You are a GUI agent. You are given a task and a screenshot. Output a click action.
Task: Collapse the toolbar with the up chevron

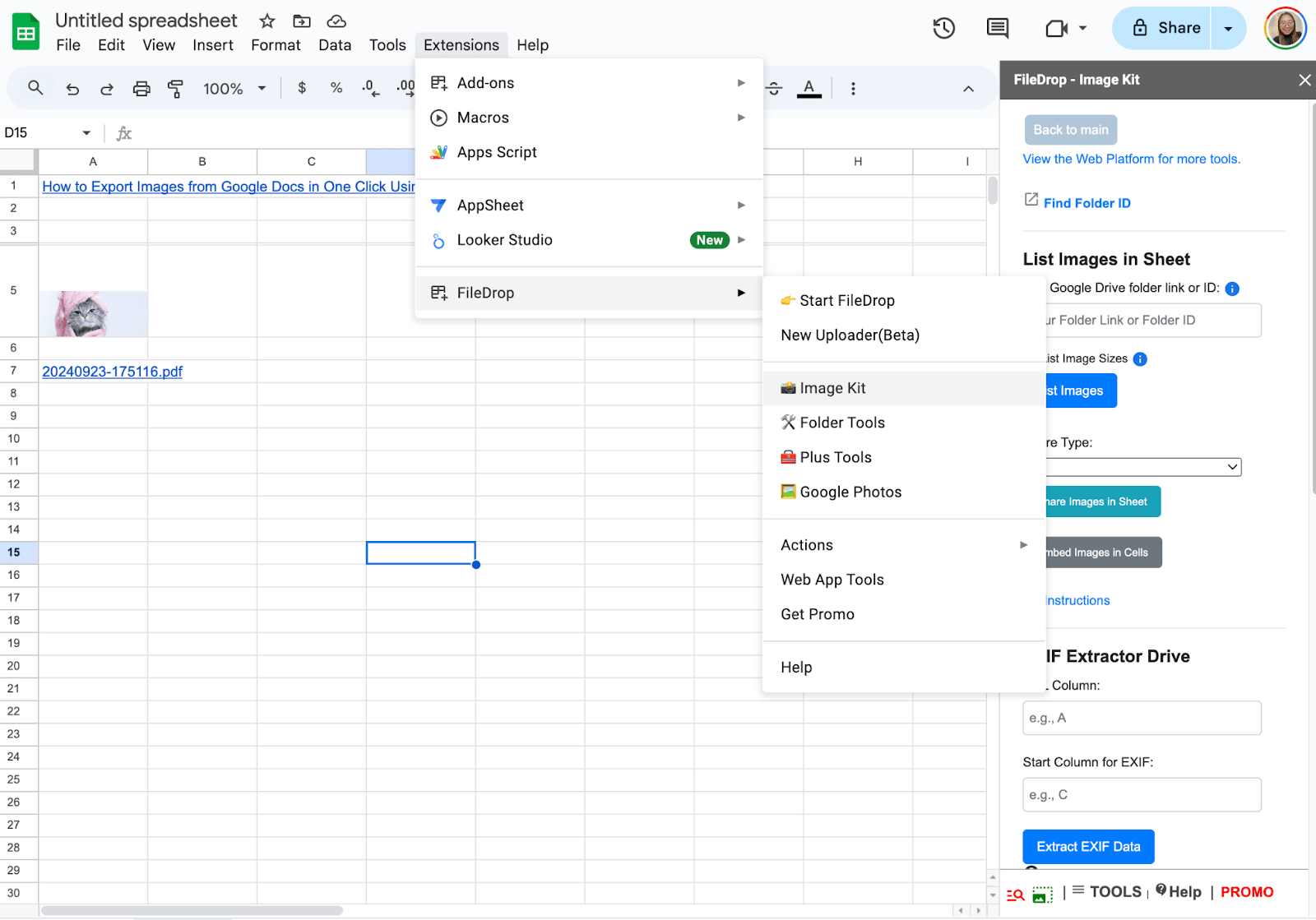969,89
